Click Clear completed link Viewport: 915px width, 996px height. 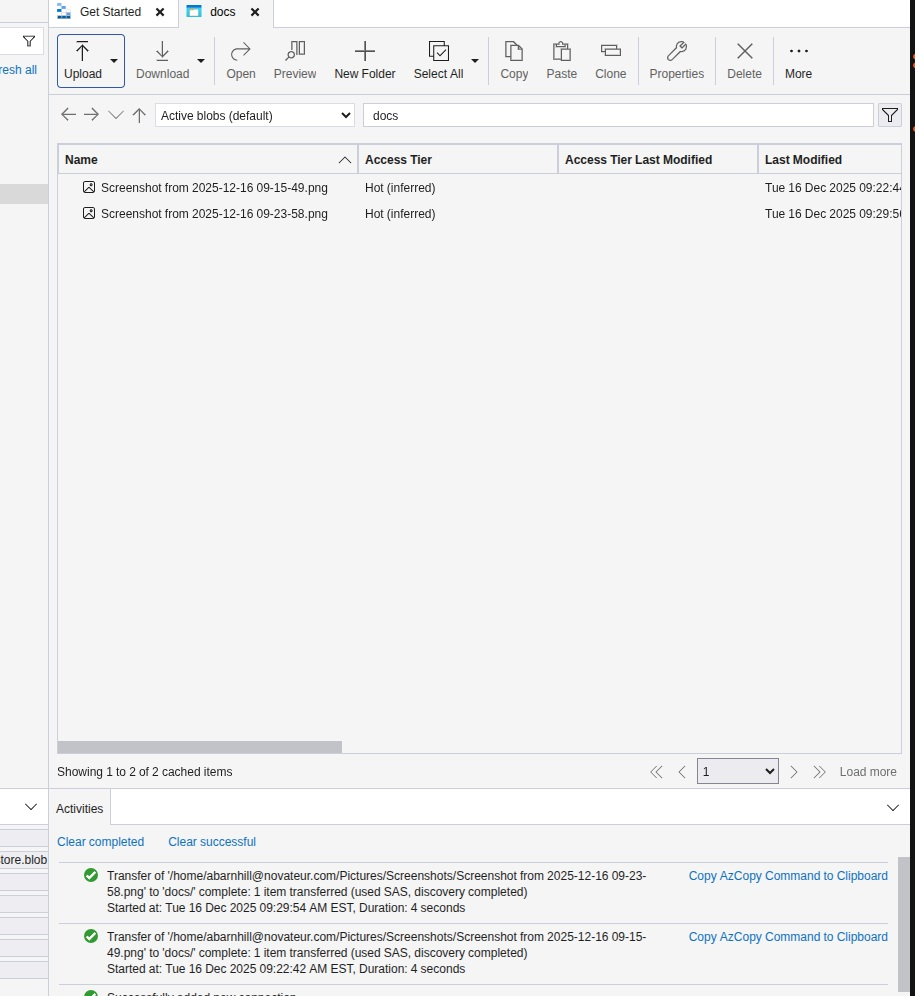[x=100, y=842]
